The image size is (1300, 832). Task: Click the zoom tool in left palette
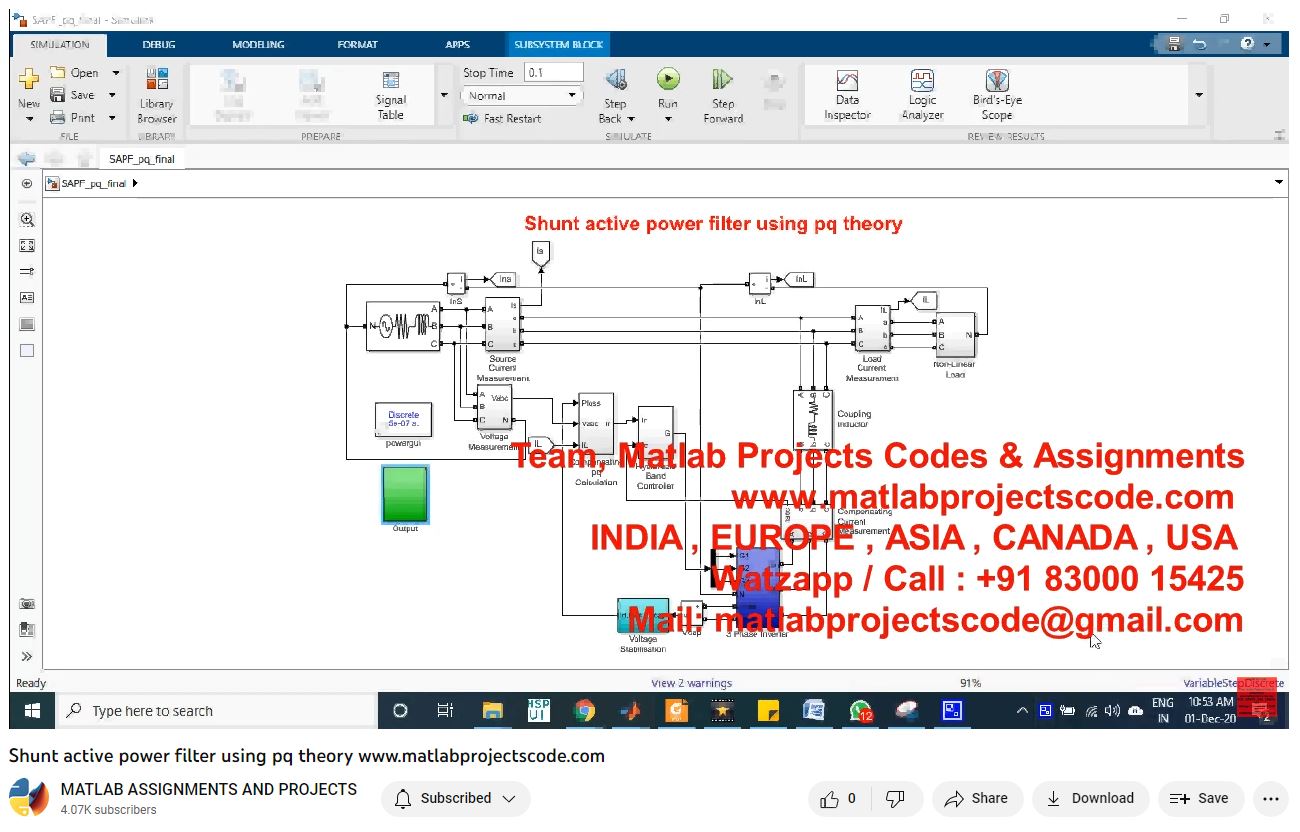[x=27, y=220]
